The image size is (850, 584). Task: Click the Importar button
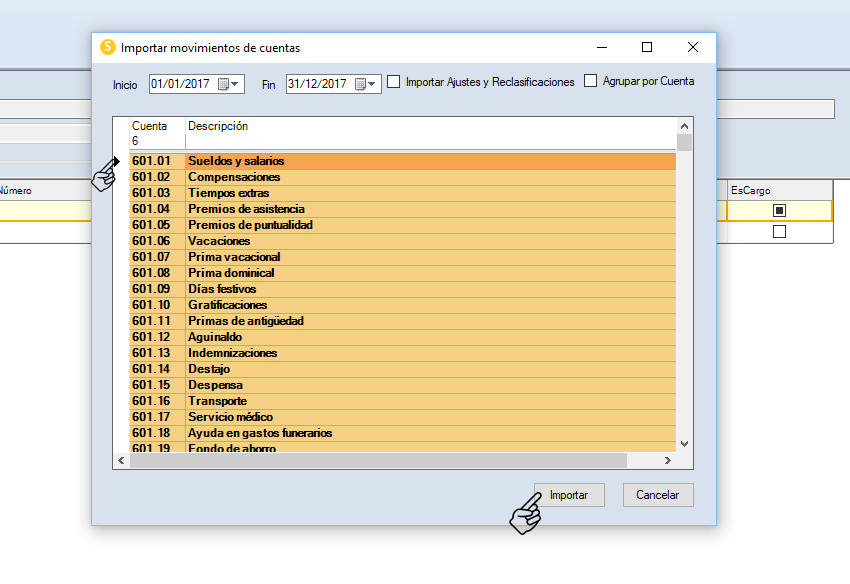point(569,495)
